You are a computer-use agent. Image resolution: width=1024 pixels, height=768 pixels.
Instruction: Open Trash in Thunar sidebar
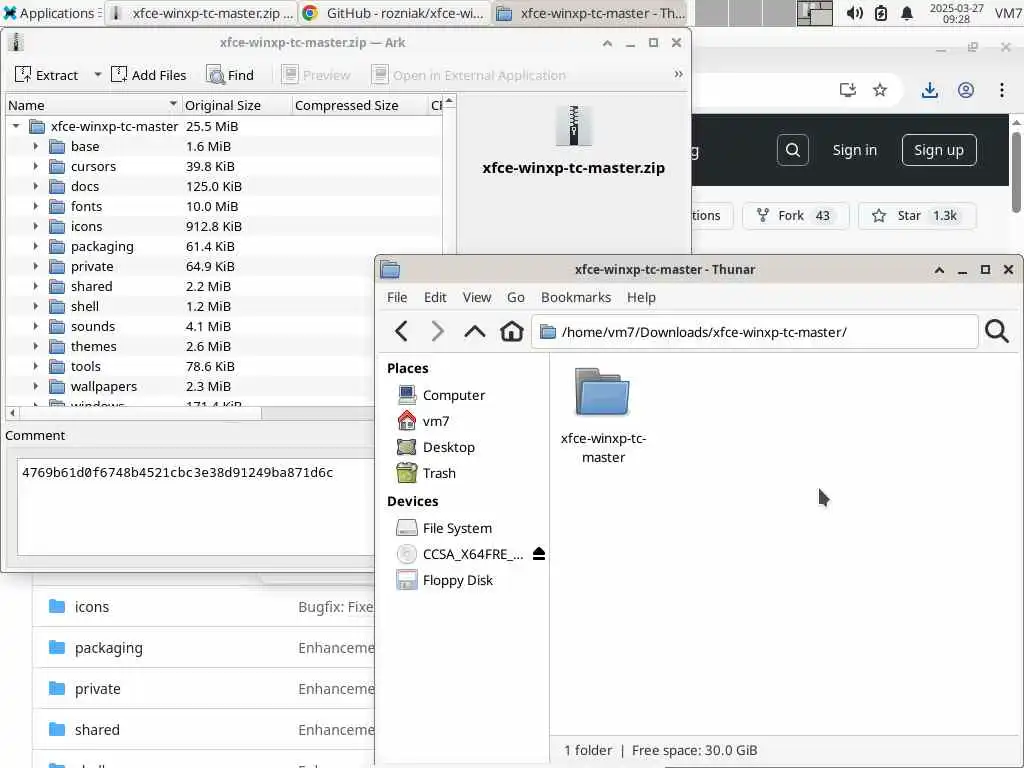pyautogui.click(x=439, y=473)
